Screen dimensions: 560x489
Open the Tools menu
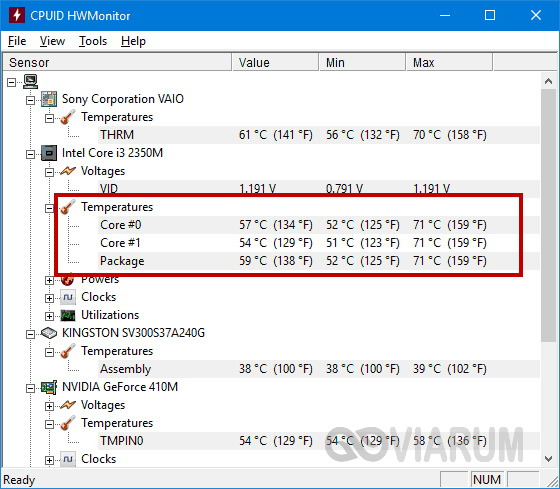pos(93,41)
